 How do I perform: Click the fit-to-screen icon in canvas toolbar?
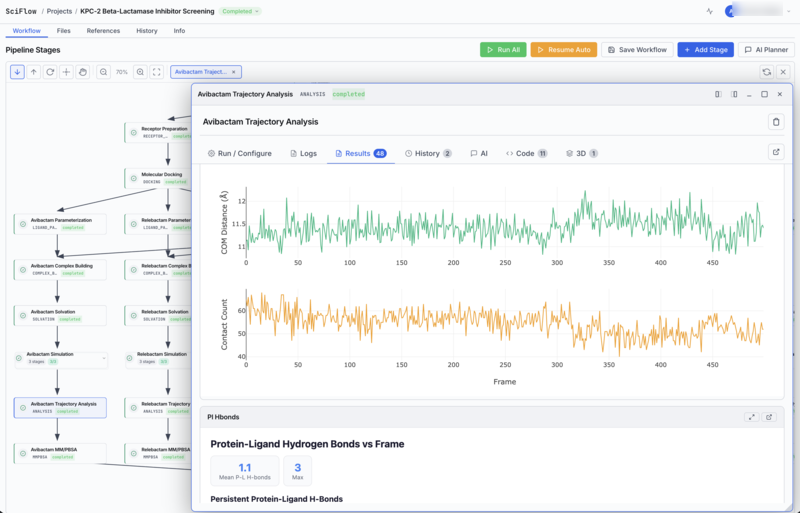157,72
